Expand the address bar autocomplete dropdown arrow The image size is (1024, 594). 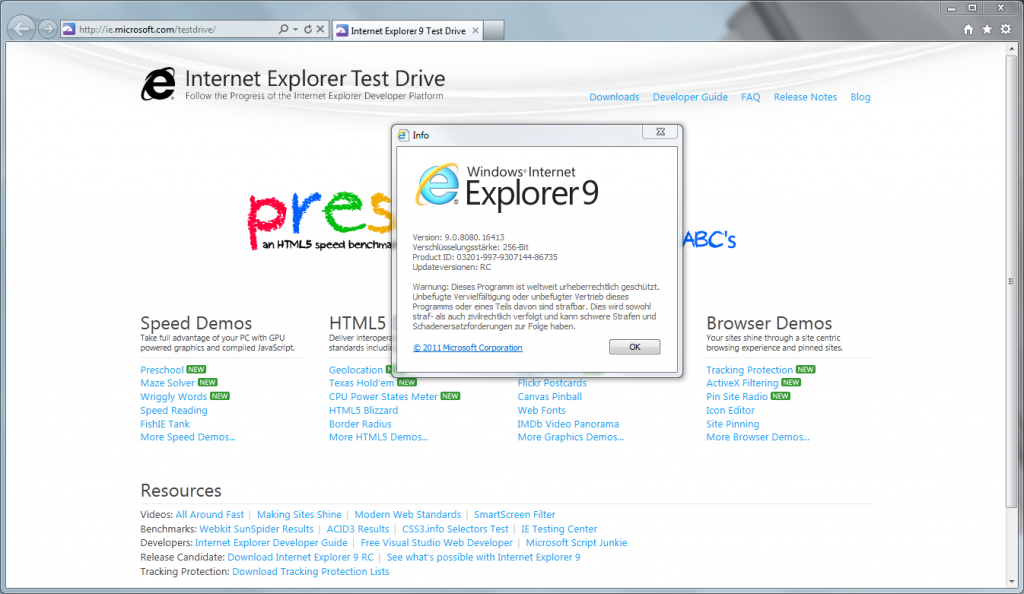tap(295, 29)
